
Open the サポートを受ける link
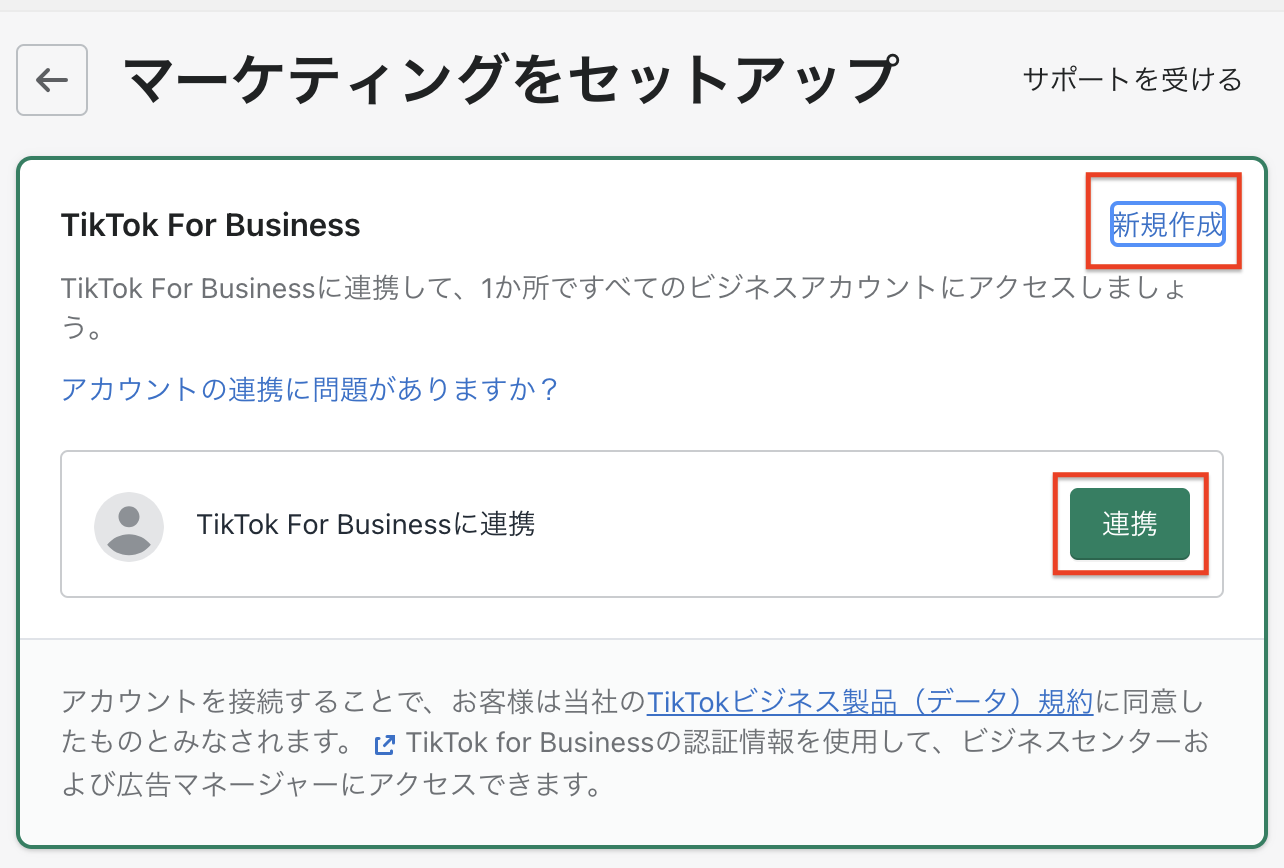point(1132,79)
